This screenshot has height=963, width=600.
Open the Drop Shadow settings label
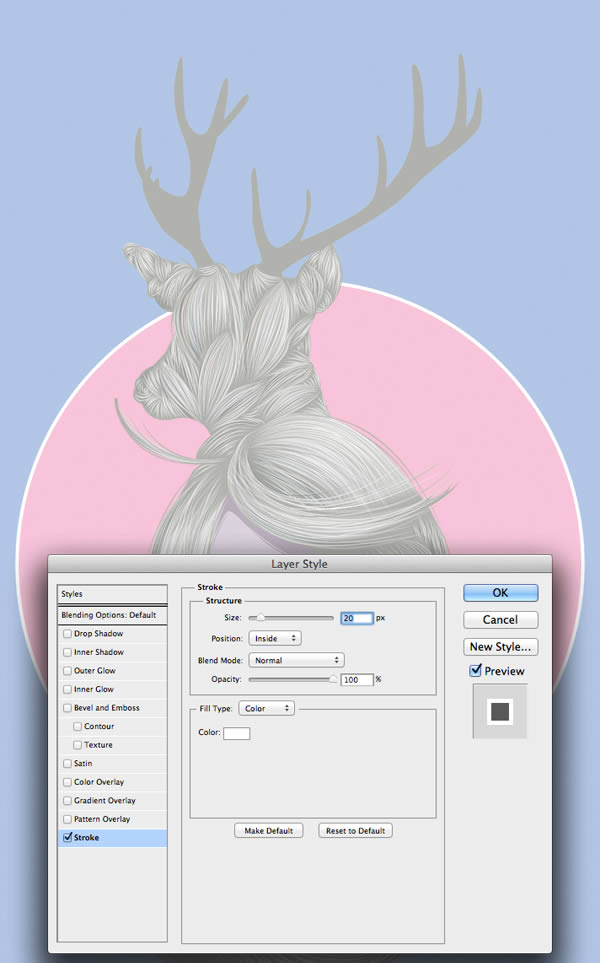pos(98,634)
